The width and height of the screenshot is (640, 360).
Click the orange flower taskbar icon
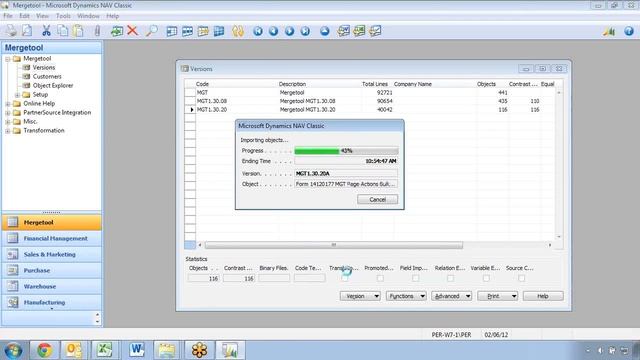(199, 350)
